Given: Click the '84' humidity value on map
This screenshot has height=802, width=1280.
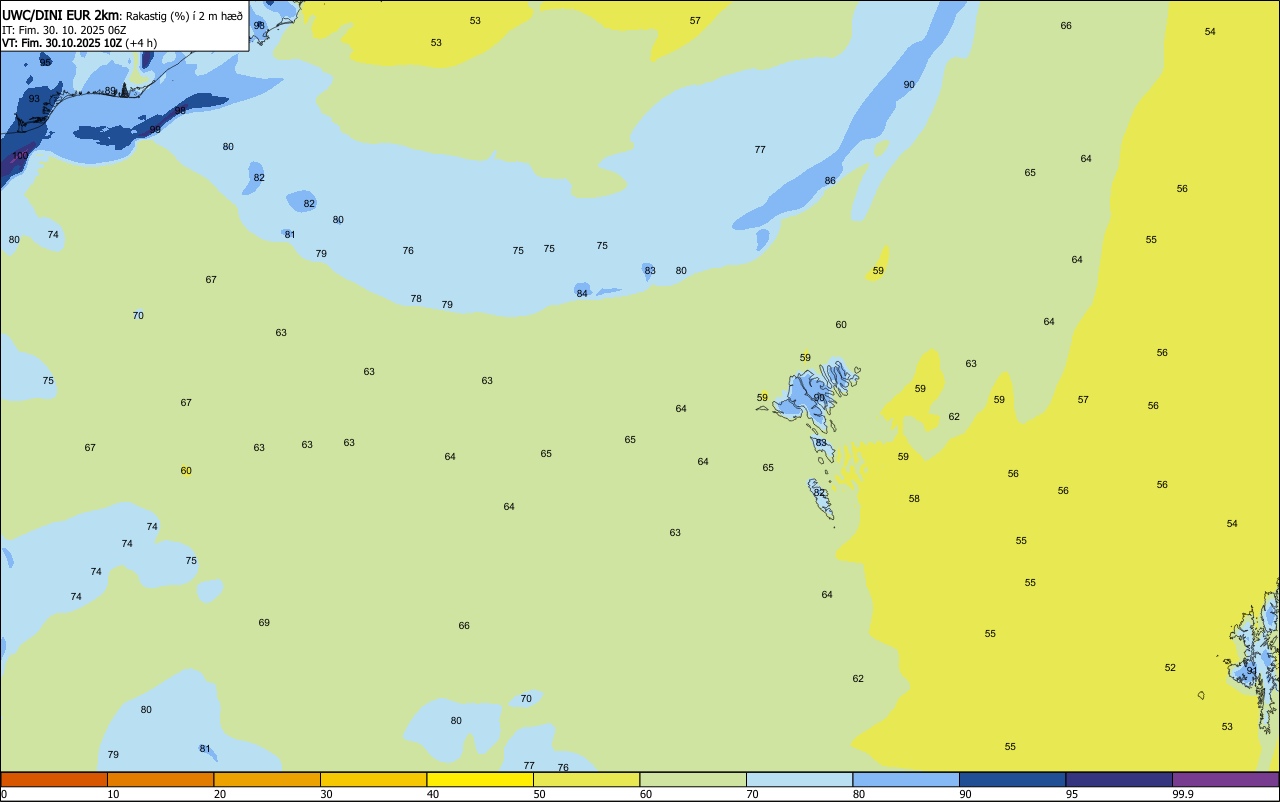Looking at the screenshot, I should [x=582, y=293].
